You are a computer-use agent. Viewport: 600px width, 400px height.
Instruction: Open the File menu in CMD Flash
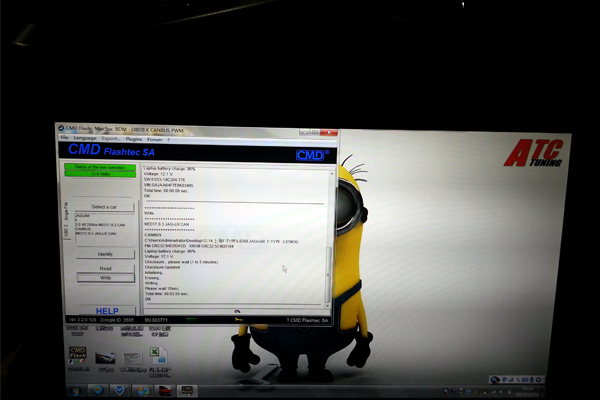(64, 137)
